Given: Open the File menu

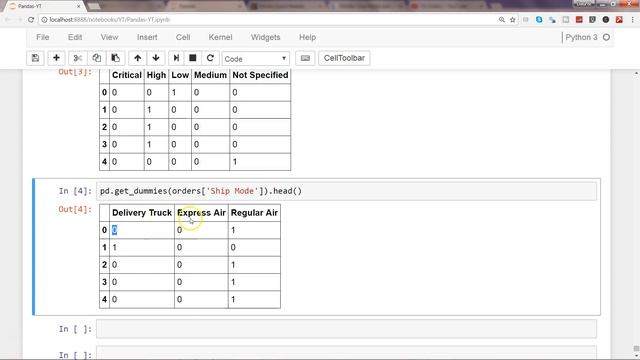Looking at the screenshot, I should [x=43, y=37].
